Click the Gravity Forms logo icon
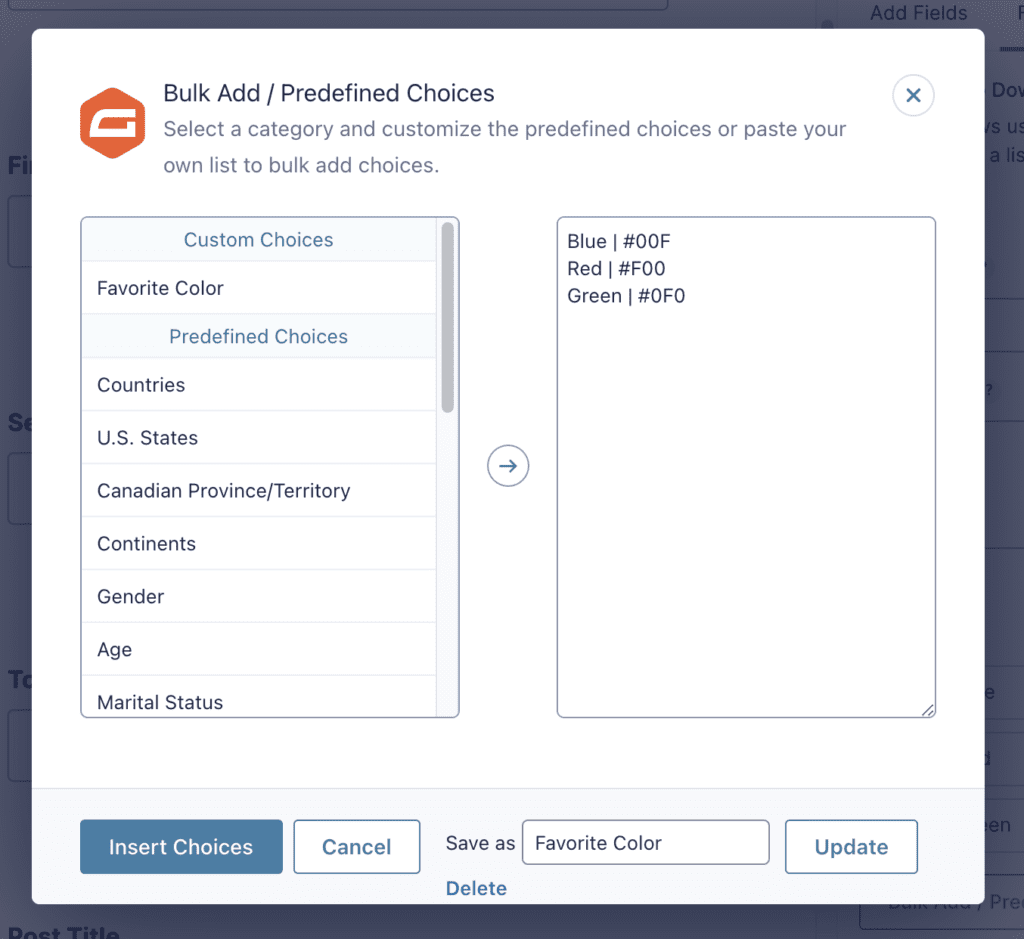Image resolution: width=1024 pixels, height=939 pixels. [111, 120]
